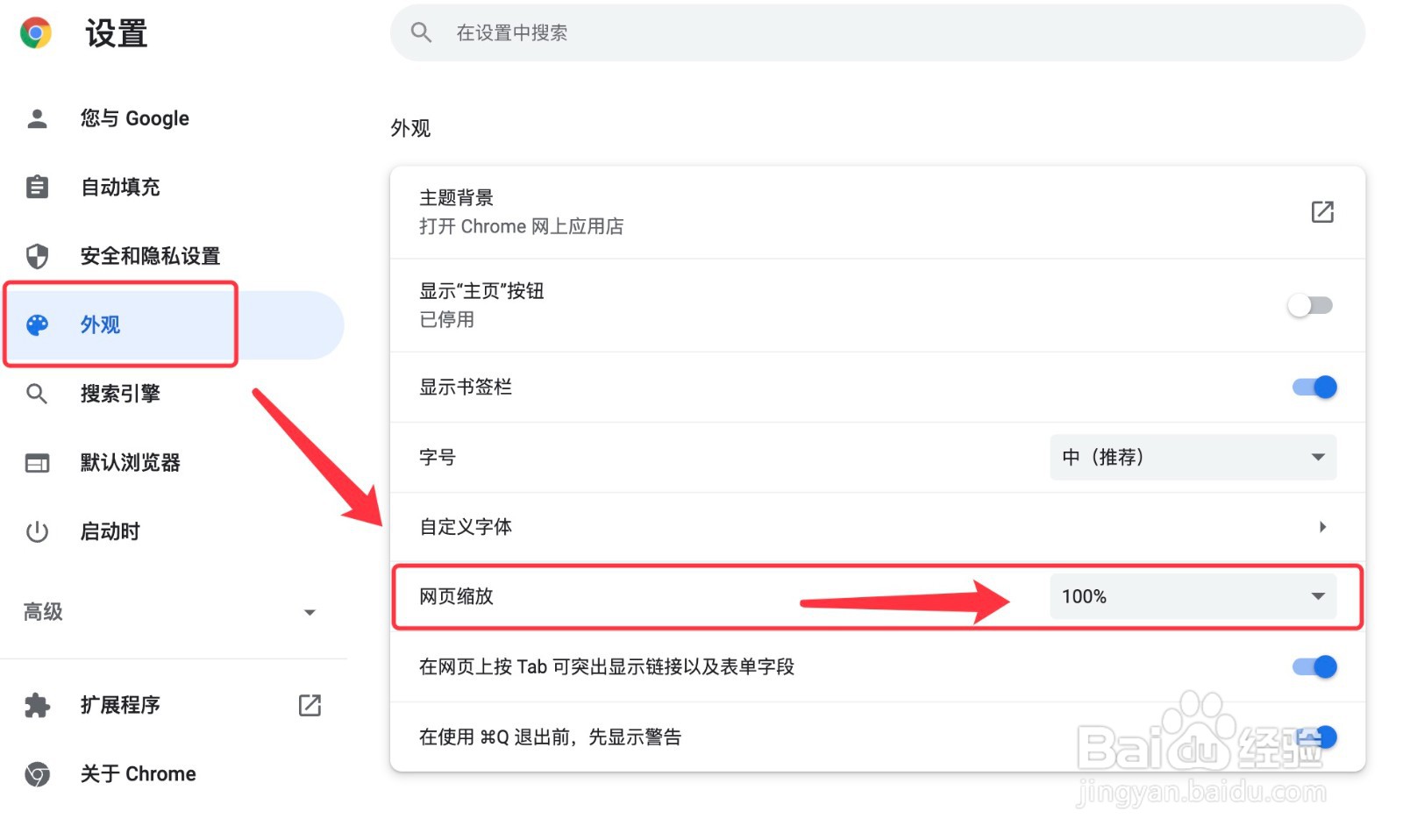
Task: Click the 主题背景 row
Action: [x=877, y=212]
